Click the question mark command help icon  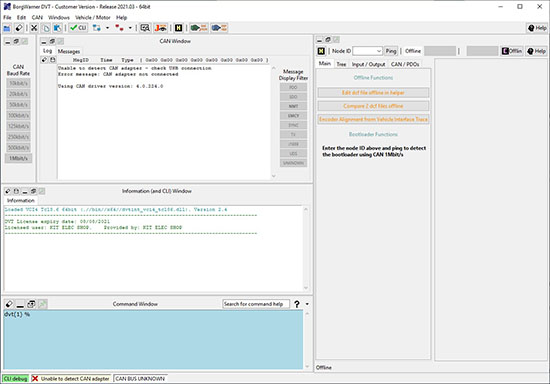coord(297,304)
